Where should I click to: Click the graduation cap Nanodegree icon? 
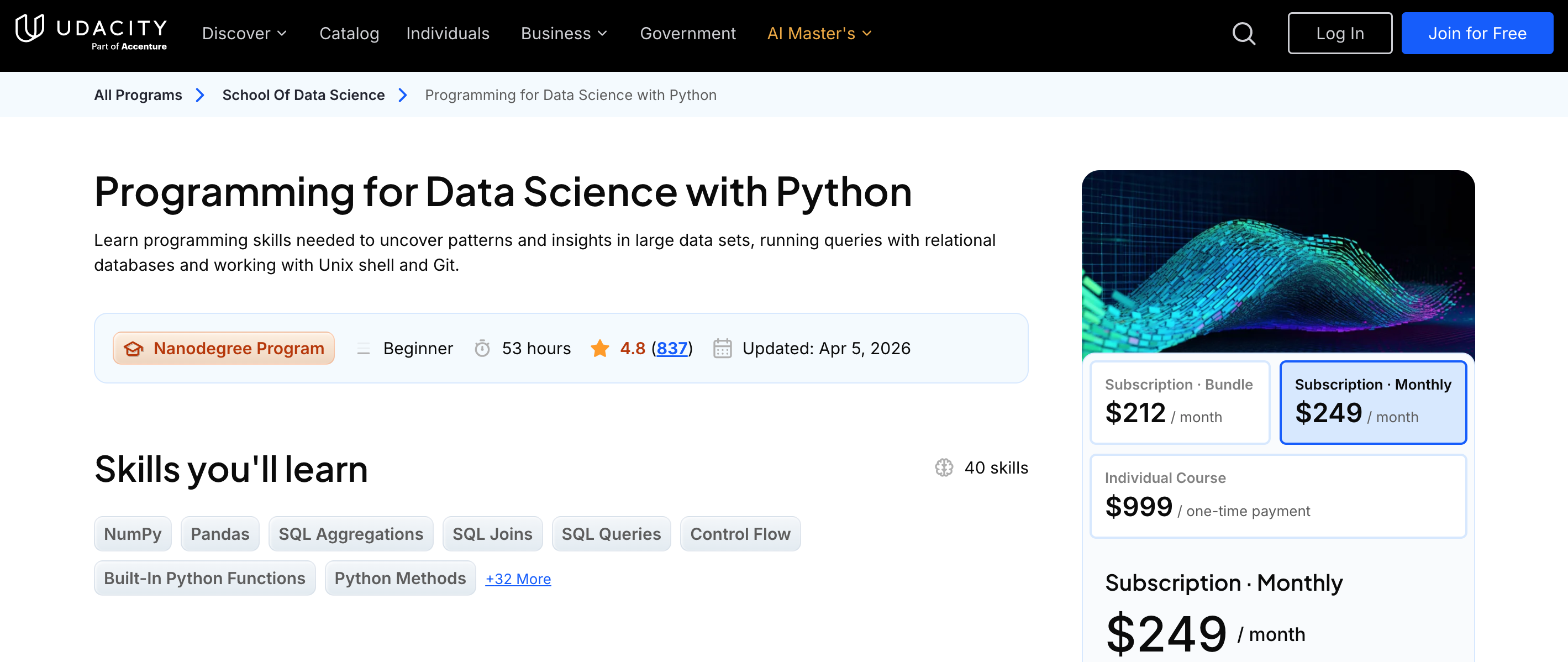[133, 348]
